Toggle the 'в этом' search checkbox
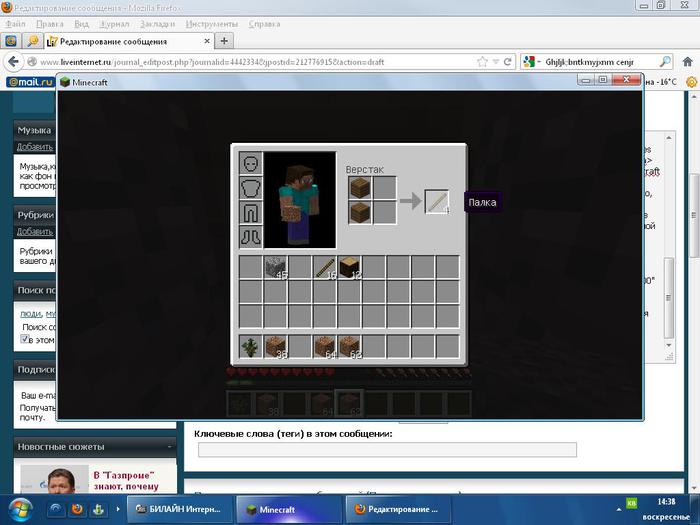Screen dimensions: 700x525 tap(25, 339)
